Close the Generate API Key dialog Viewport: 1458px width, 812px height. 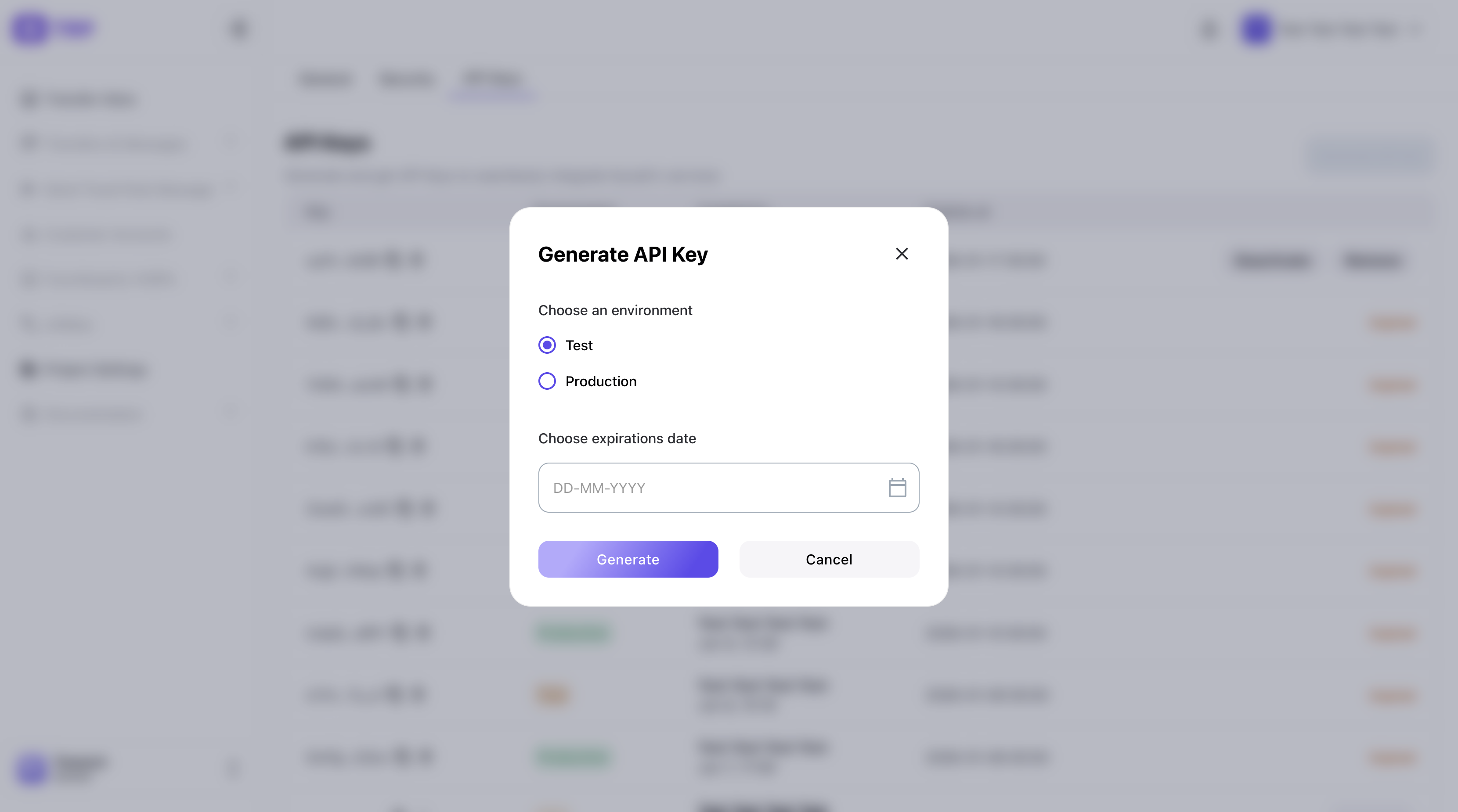pyautogui.click(x=902, y=254)
